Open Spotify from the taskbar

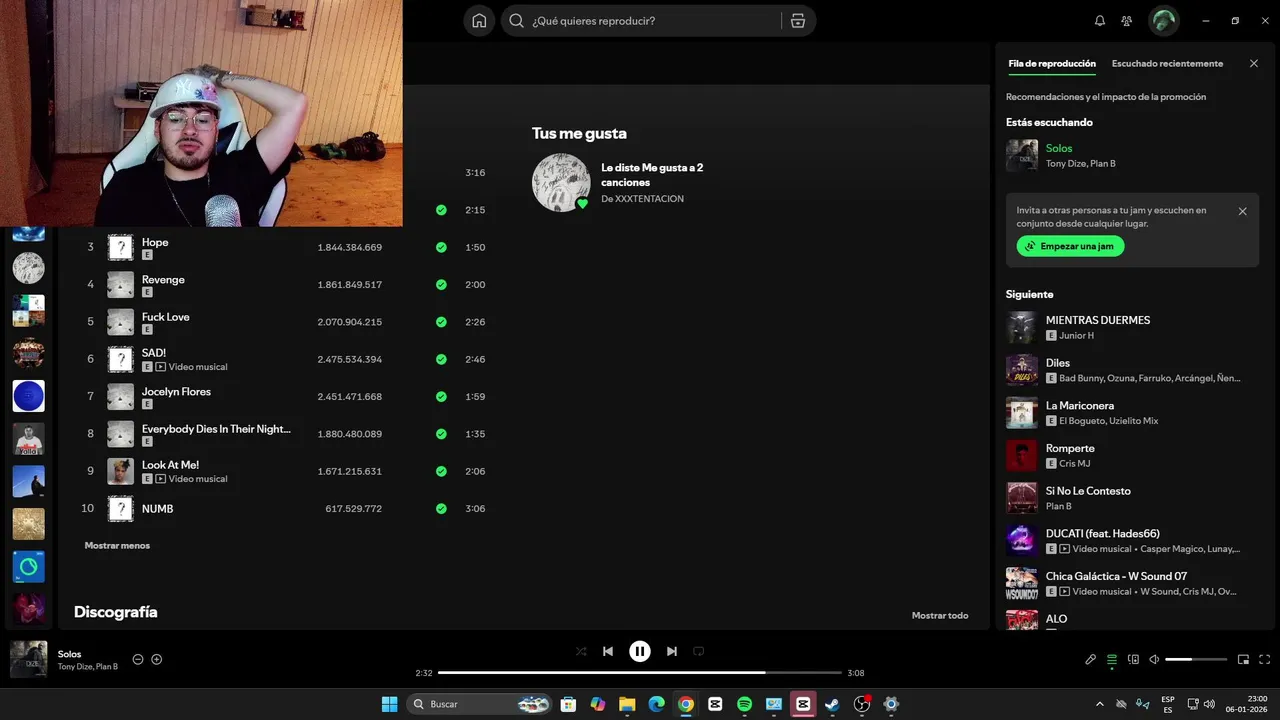744,704
